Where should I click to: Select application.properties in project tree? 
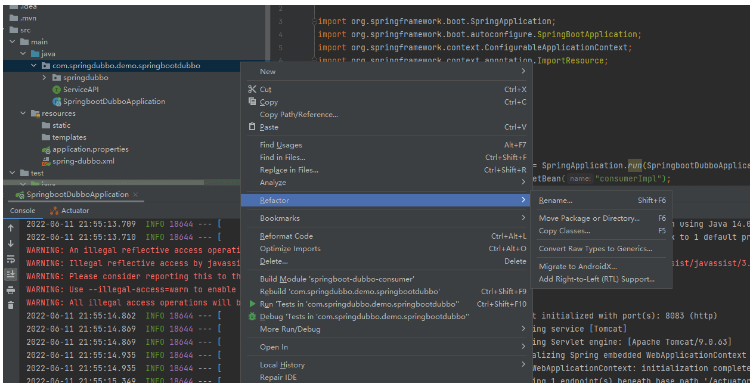pyautogui.click(x=90, y=150)
